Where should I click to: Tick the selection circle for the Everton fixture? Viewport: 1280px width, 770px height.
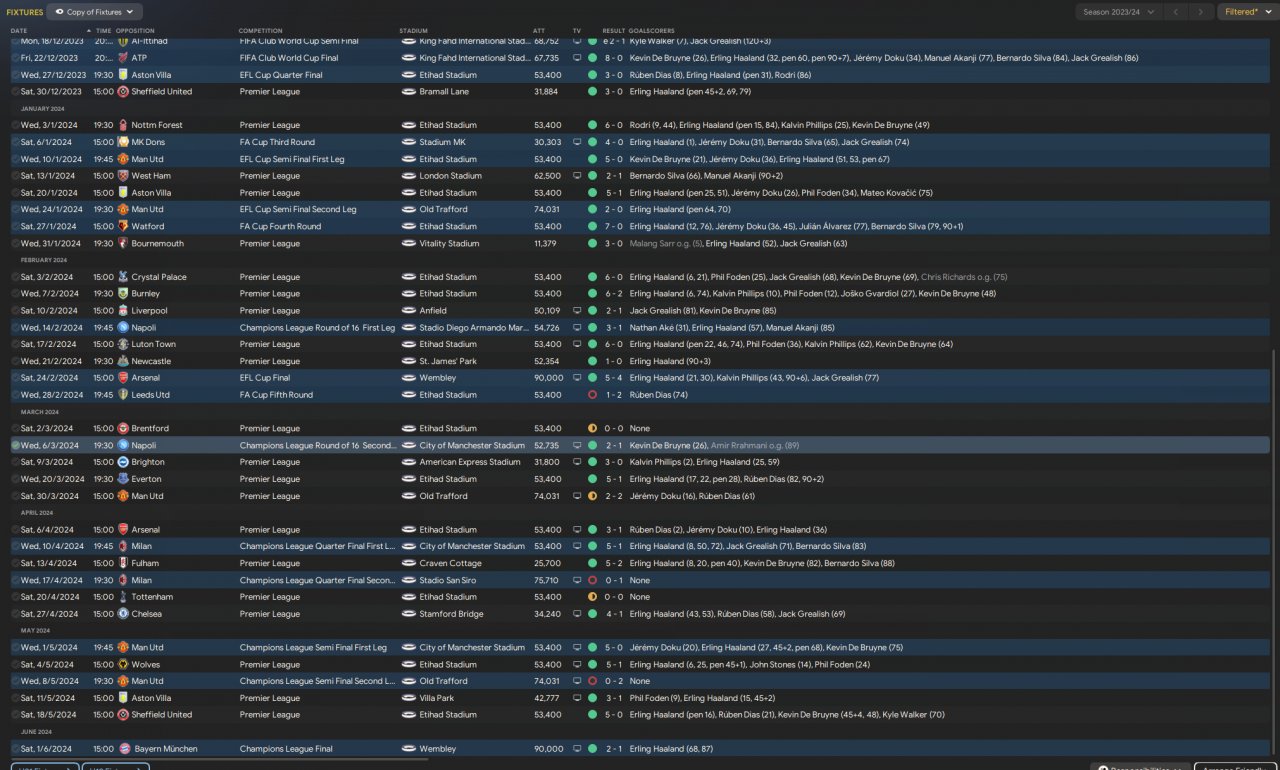tap(15, 479)
